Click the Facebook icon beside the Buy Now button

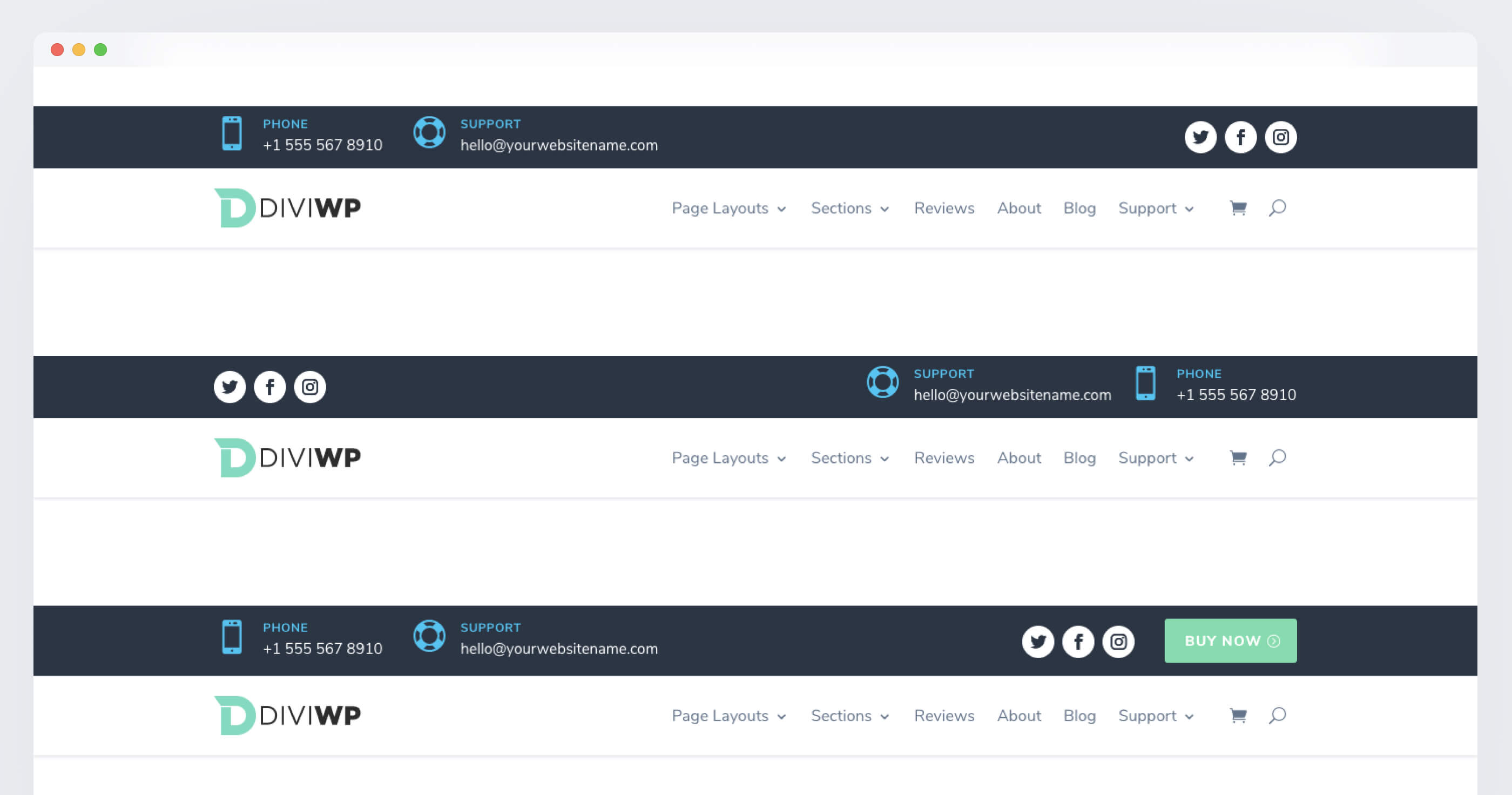point(1078,641)
